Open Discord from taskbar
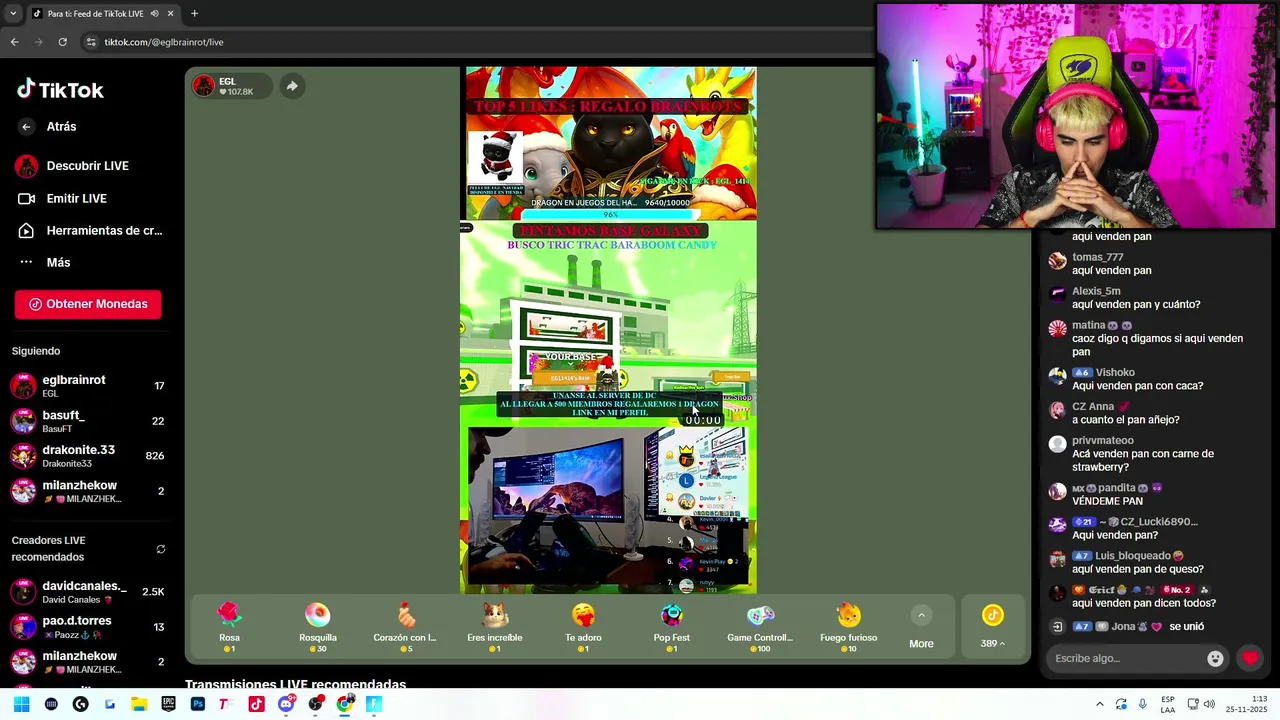This screenshot has width=1280, height=720. (286, 704)
